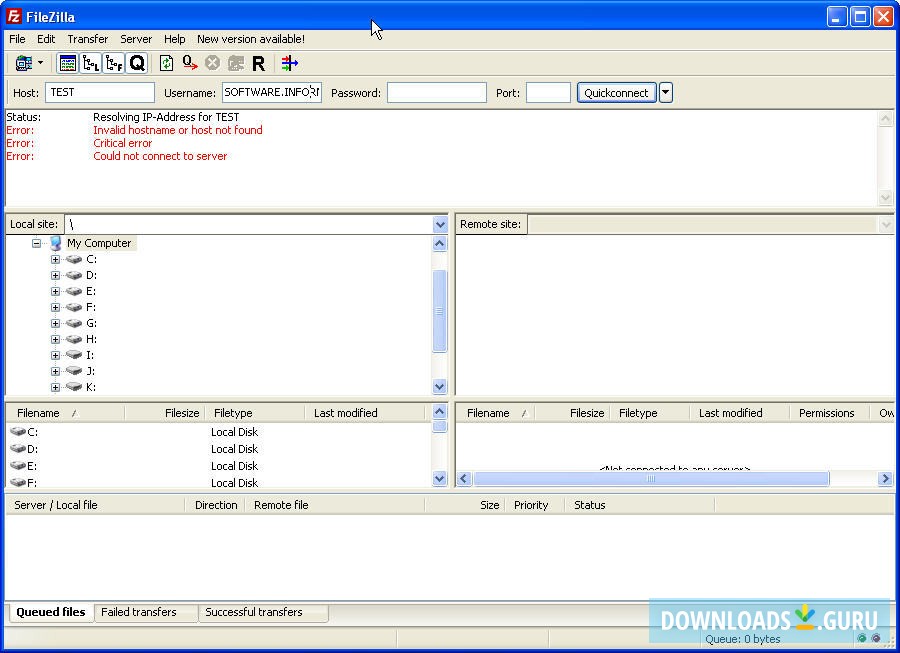Viewport: 900px width, 653px height.
Task: Open the Site Manager
Action: 22,62
